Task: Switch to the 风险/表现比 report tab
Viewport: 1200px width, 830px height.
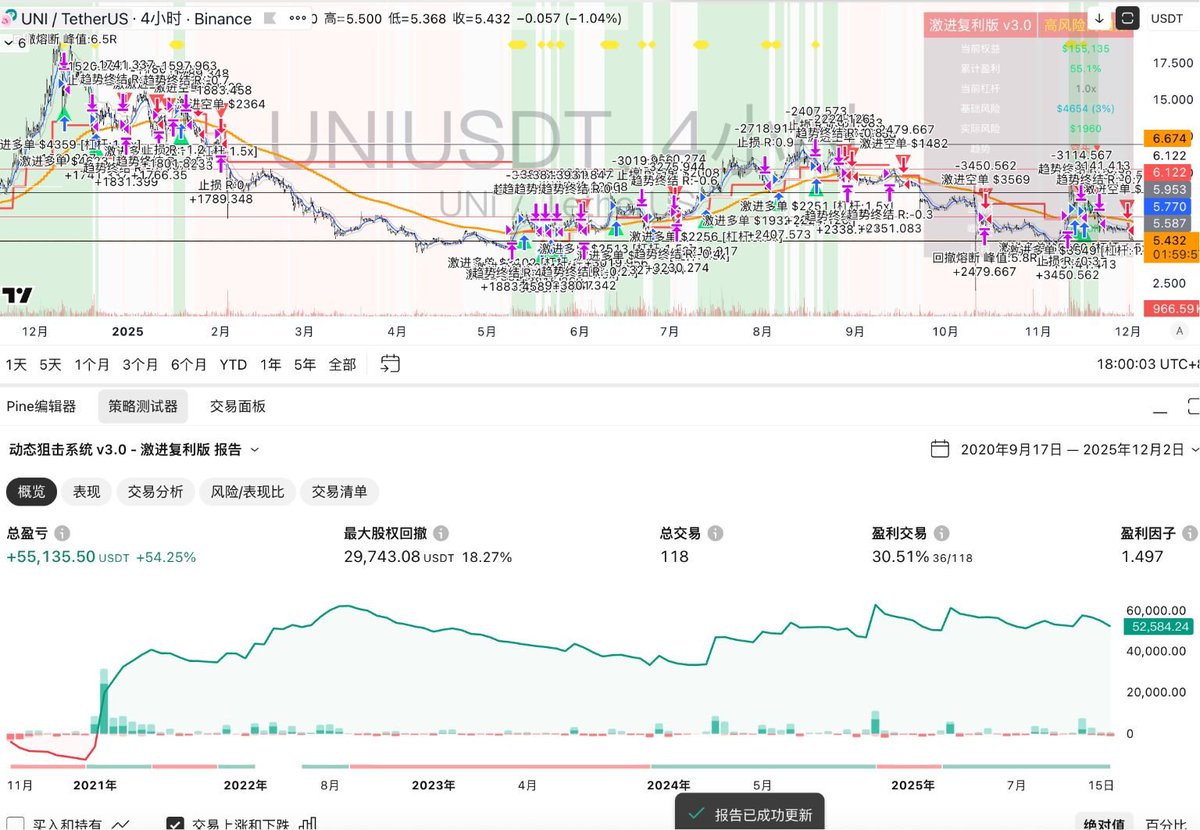Action: [x=247, y=491]
